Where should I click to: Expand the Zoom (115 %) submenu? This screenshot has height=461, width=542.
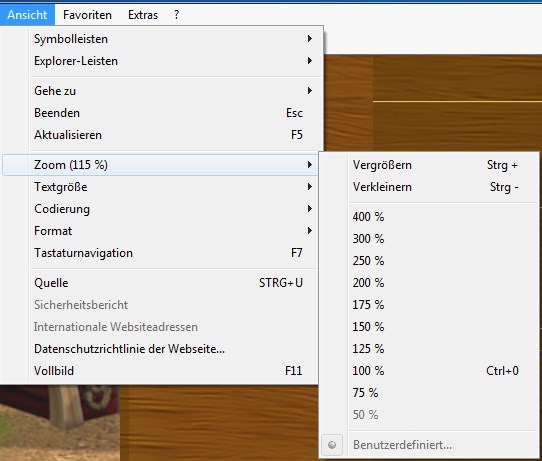click(160, 165)
